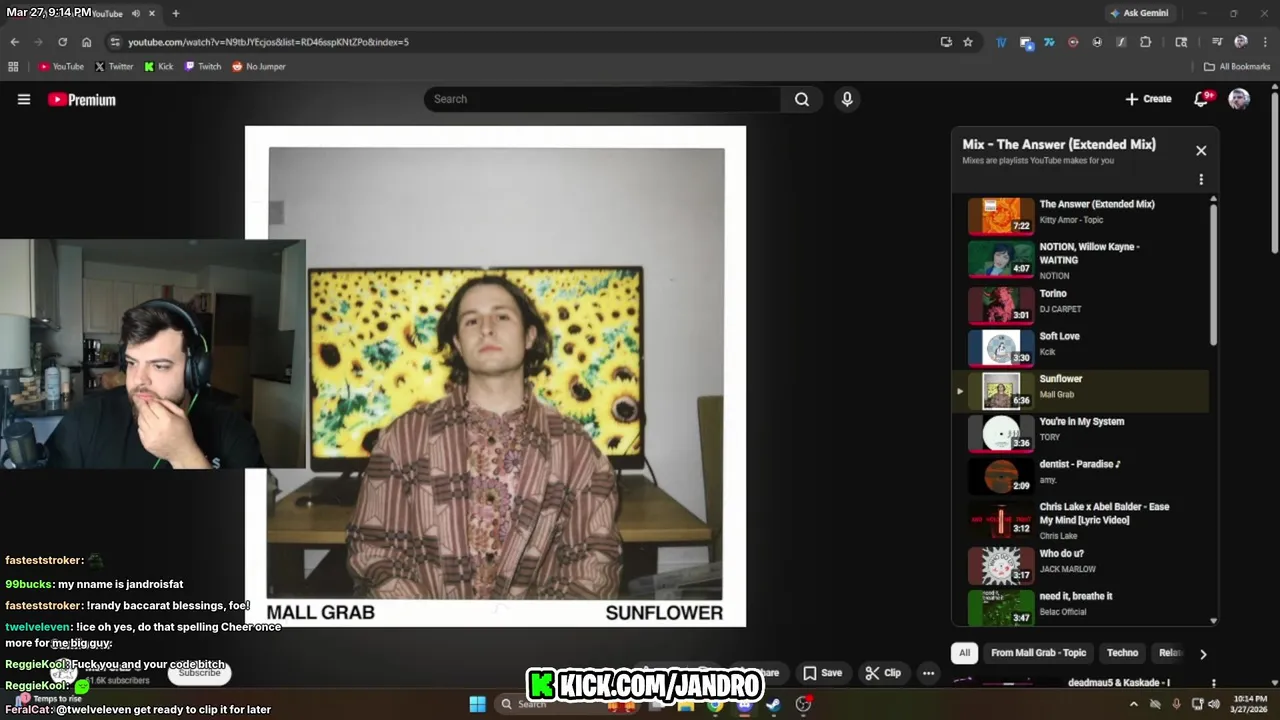
Task: Open the YouTube hamburger guide menu
Action: (x=24, y=99)
